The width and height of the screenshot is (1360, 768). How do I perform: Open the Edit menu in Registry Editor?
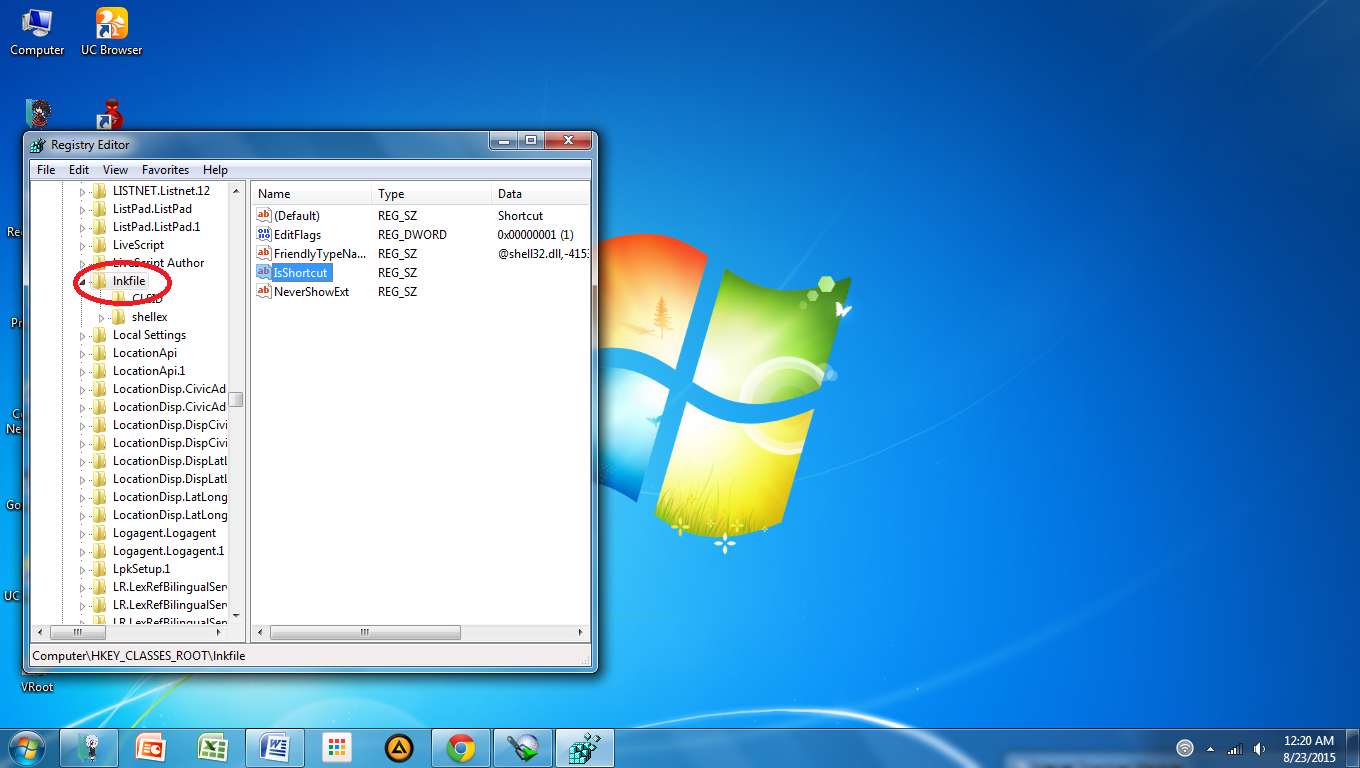pos(78,170)
